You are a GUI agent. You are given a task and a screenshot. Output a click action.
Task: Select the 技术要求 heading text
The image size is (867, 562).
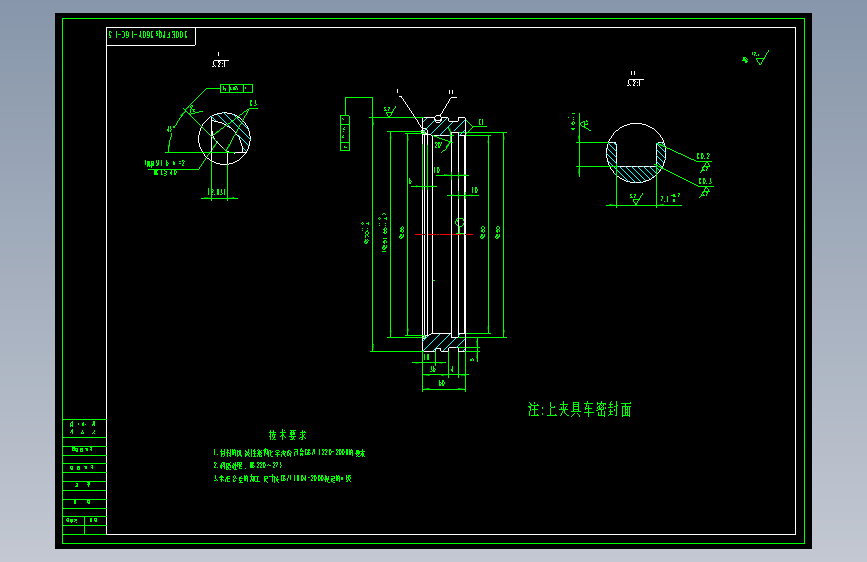click(288, 435)
